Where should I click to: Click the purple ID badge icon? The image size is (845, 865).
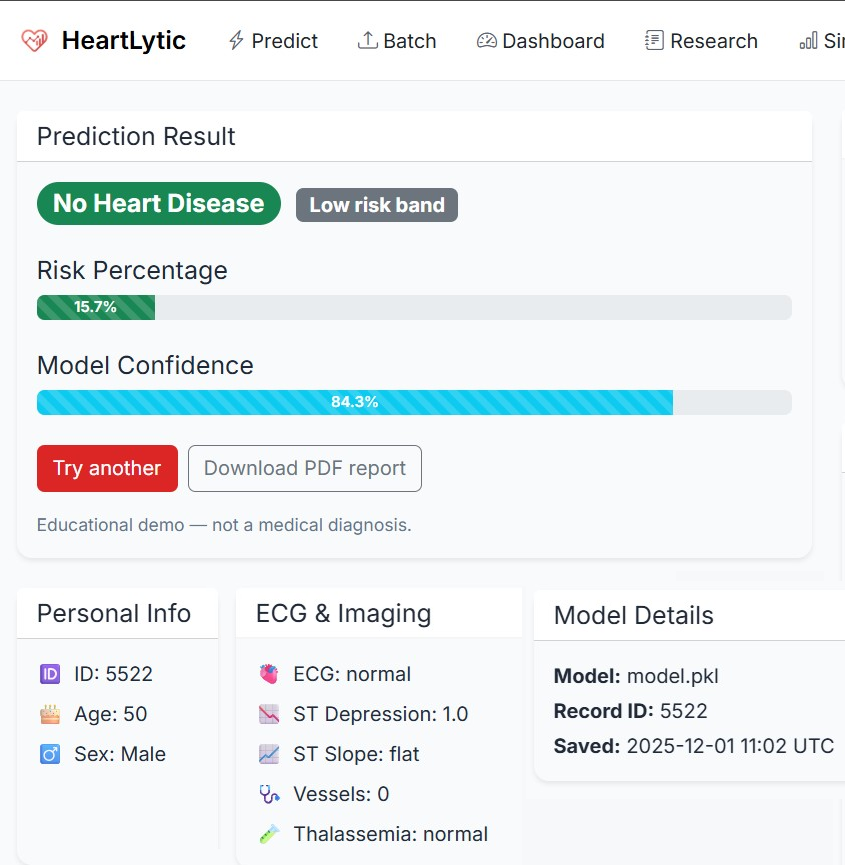pyautogui.click(x=51, y=674)
